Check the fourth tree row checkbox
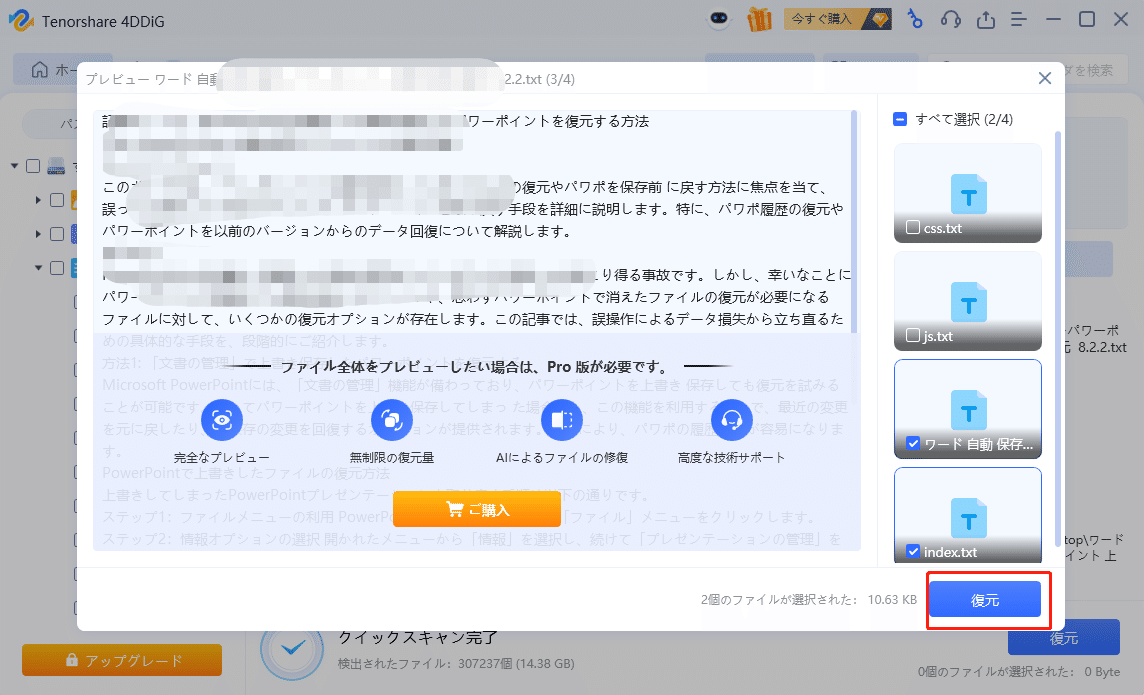This screenshot has width=1144, height=695. coord(57,268)
